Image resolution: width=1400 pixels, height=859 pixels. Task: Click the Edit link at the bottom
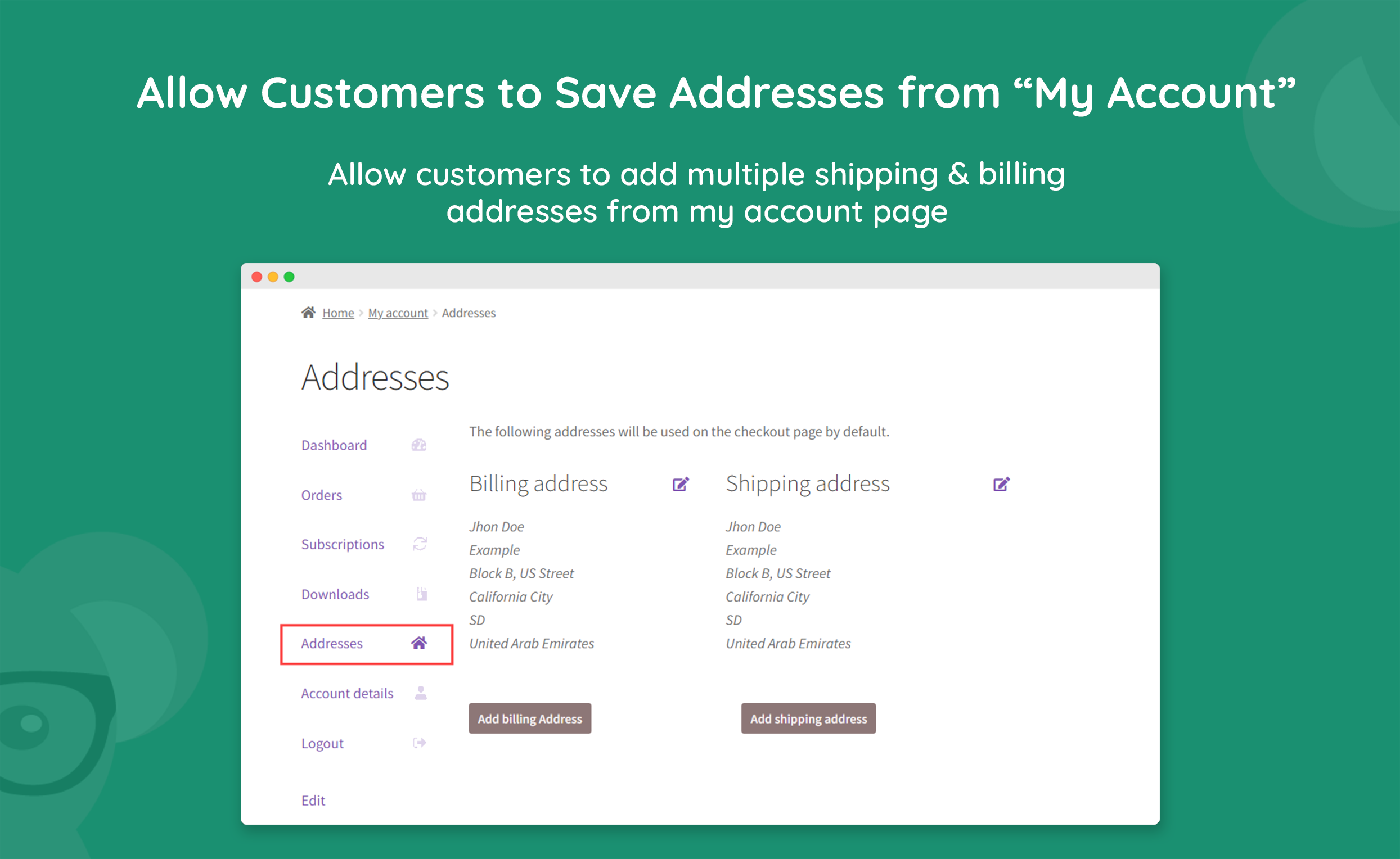point(313,801)
